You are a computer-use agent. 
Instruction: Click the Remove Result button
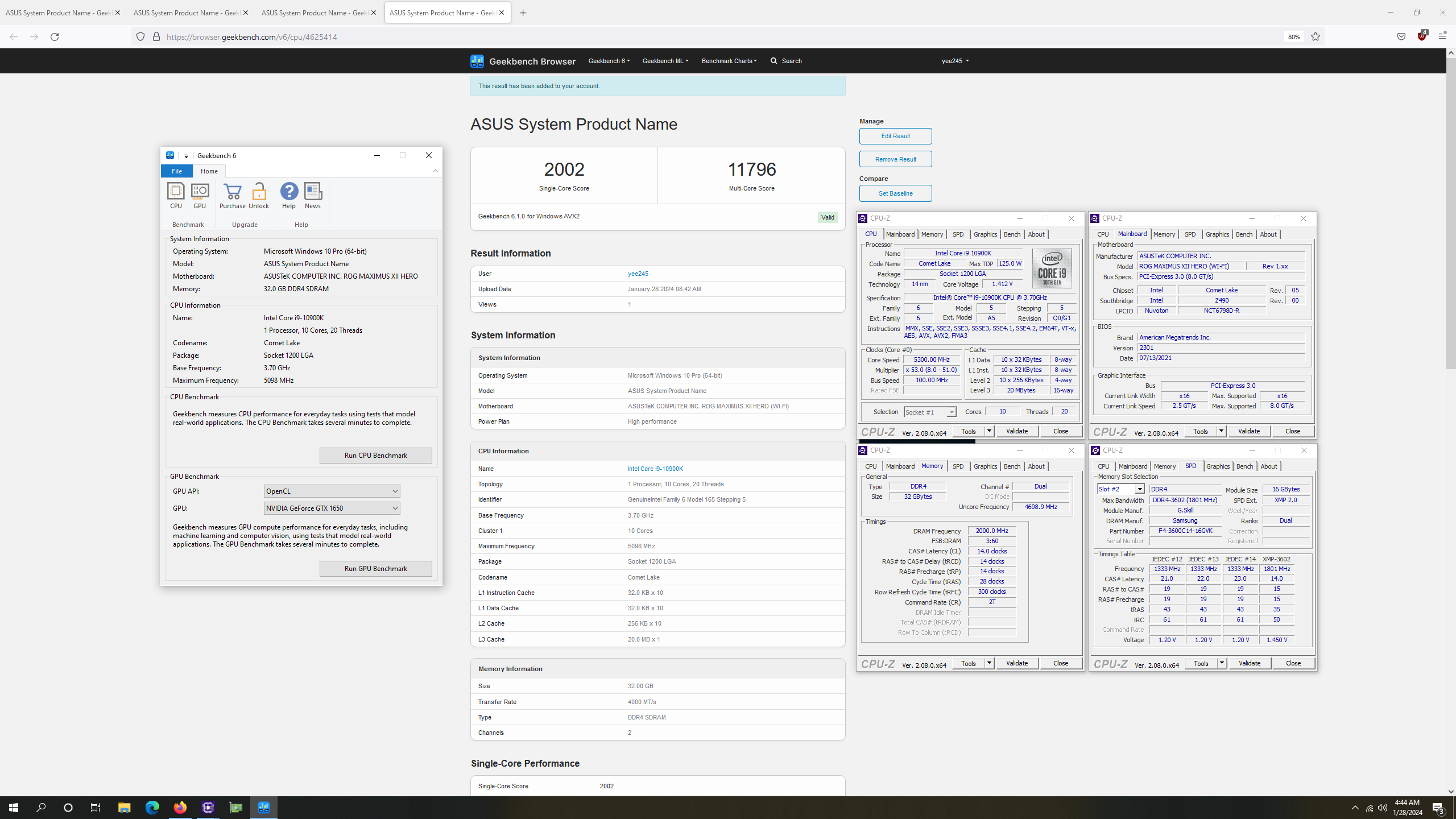click(895, 159)
